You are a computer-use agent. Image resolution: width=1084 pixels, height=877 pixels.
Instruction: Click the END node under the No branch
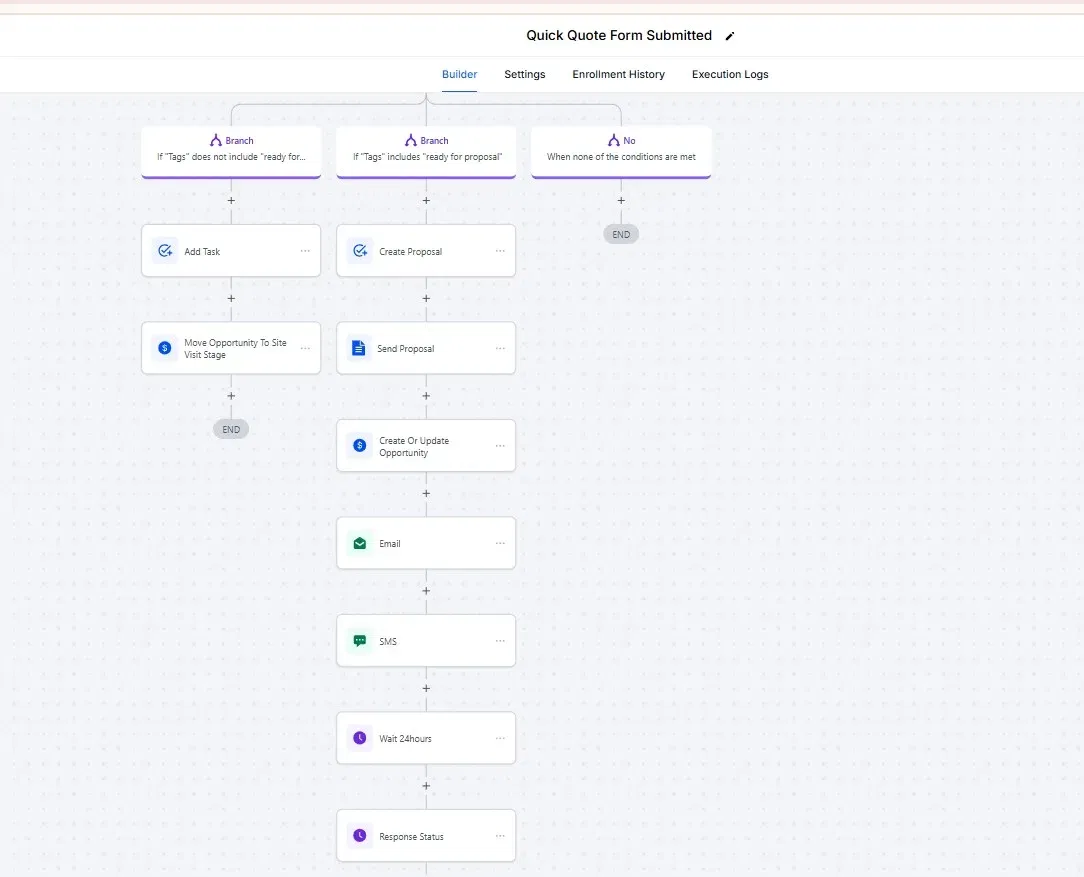coord(621,234)
